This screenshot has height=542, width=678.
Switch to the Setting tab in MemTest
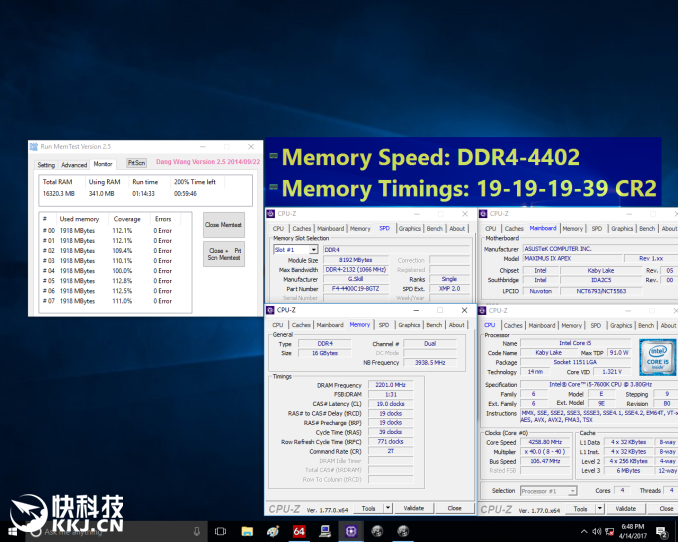[x=46, y=165]
